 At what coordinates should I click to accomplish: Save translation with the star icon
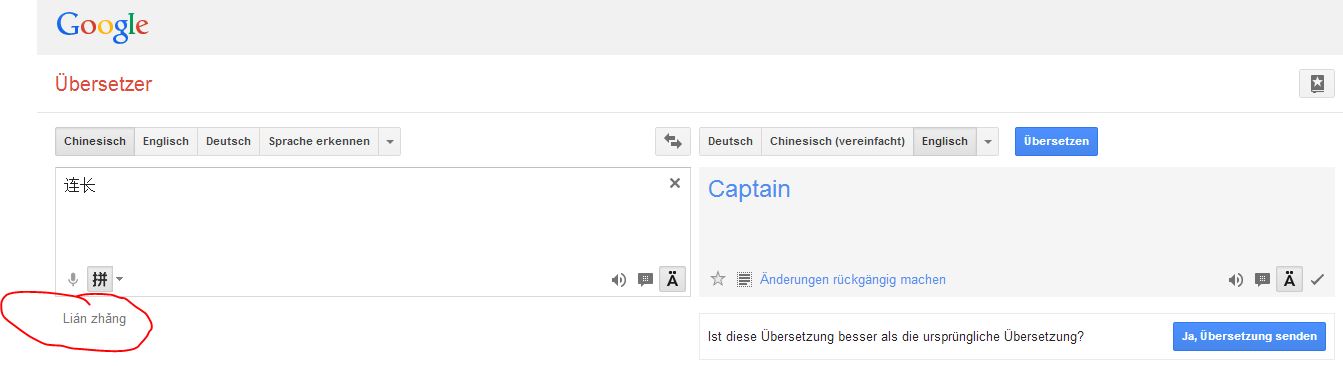pos(717,279)
